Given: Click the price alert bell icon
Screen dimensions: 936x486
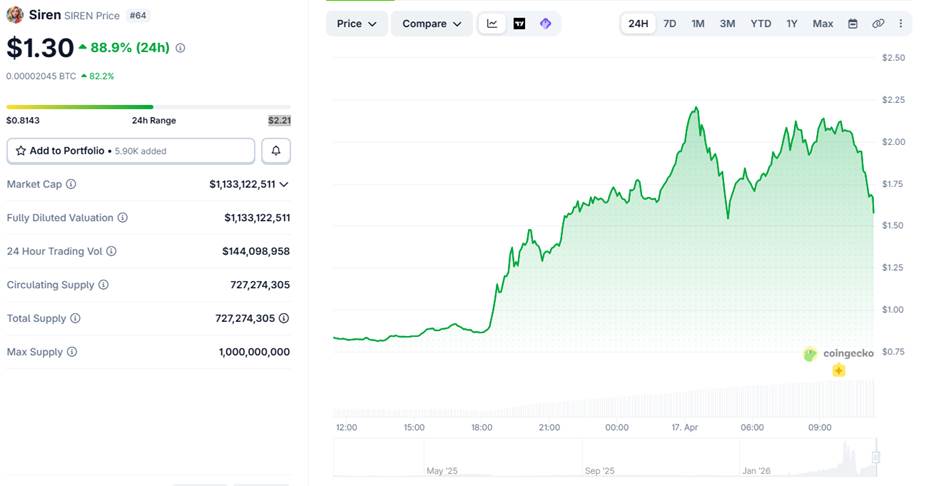Looking at the screenshot, I should pyautogui.click(x=276, y=151).
